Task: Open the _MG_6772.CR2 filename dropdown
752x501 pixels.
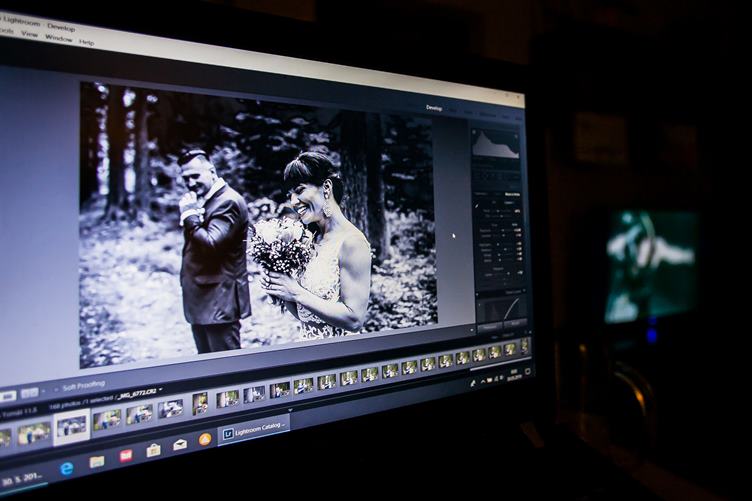Action: pos(141,393)
